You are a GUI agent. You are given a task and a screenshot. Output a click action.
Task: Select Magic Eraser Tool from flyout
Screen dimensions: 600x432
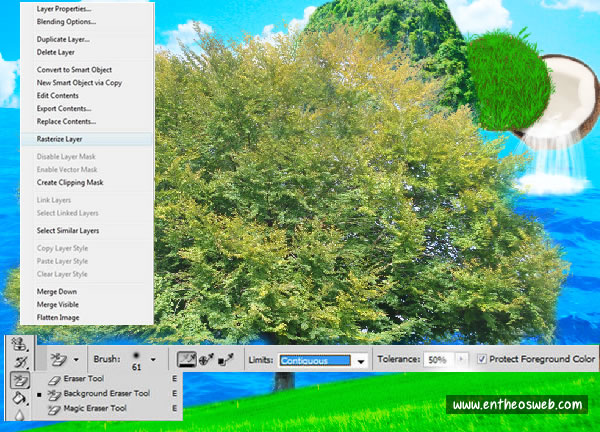coord(95,408)
